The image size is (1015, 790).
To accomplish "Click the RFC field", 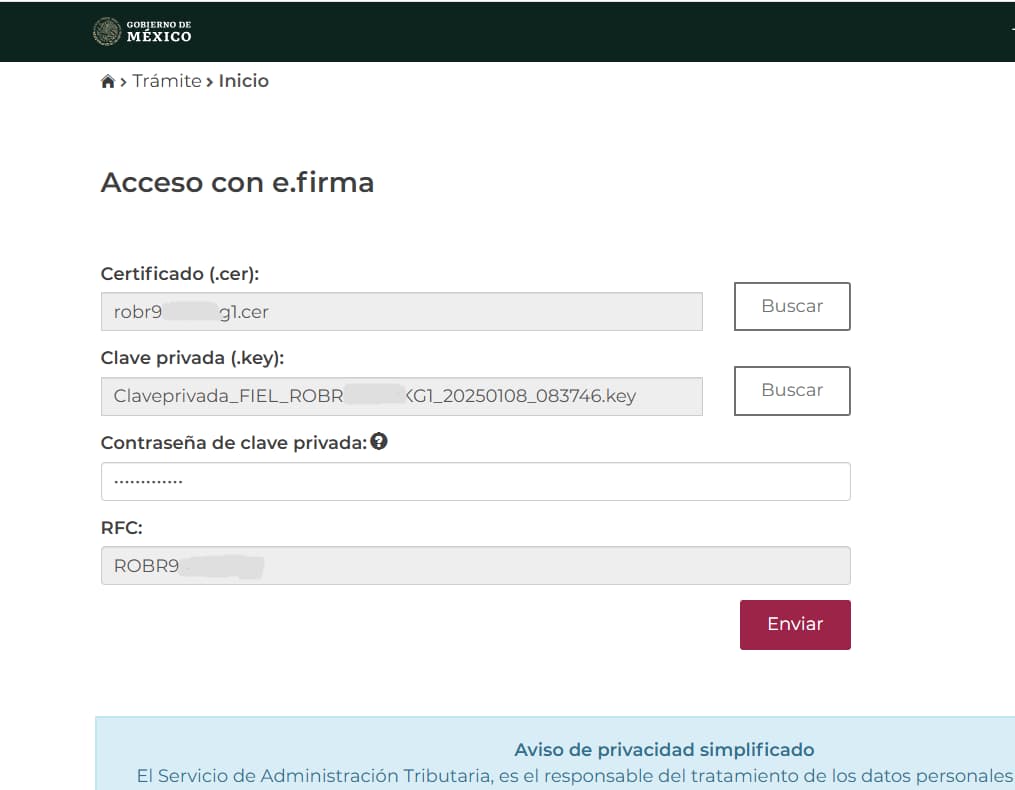I will (x=475, y=566).
